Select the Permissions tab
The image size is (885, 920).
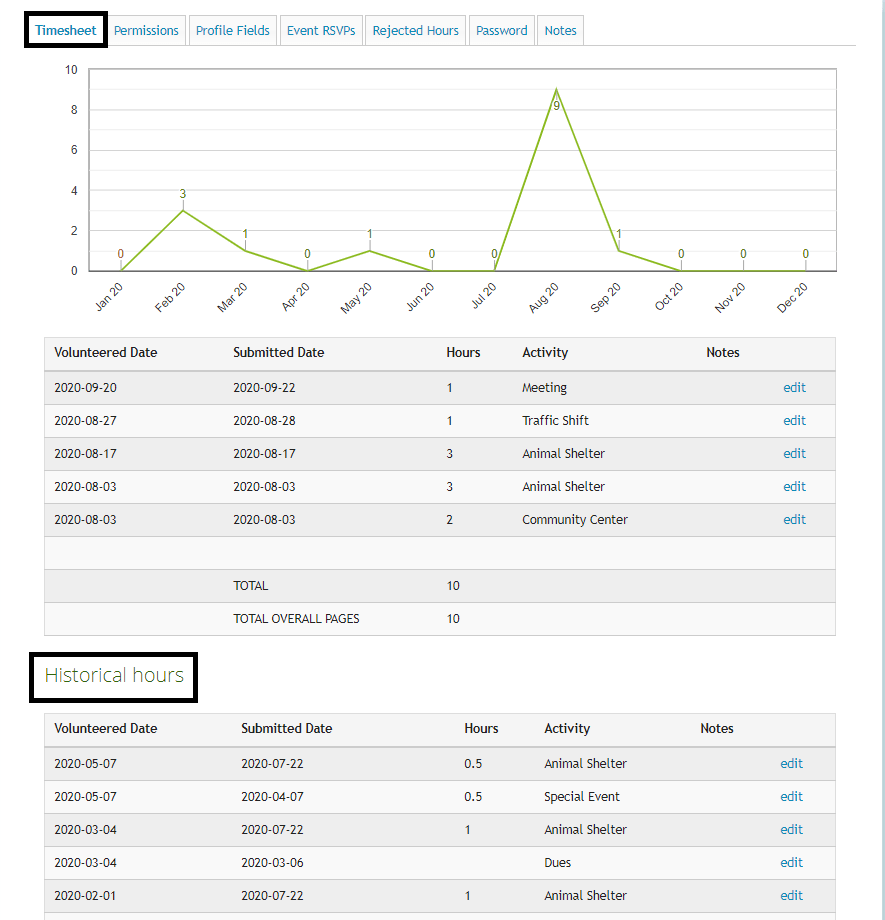tap(146, 30)
